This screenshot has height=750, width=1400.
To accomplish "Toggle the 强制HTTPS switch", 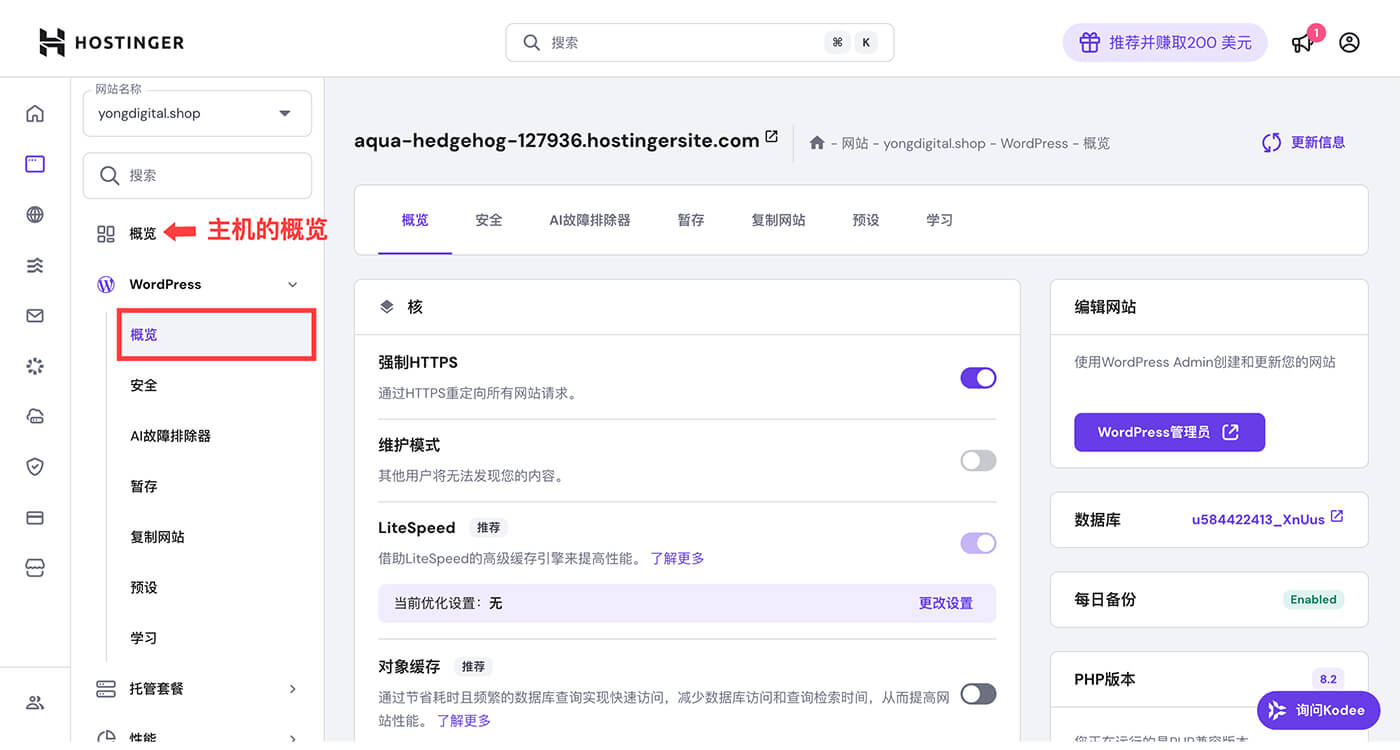I will point(978,378).
